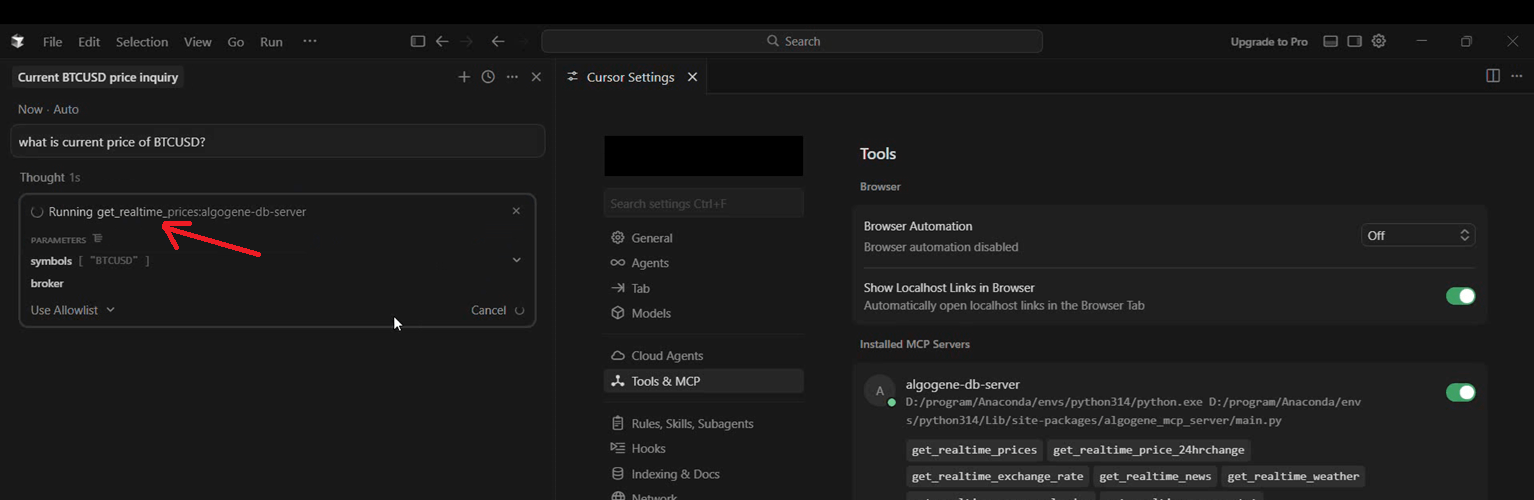Image resolution: width=1534 pixels, height=500 pixels.
Task: Expand the Use Allowlist dropdown
Action: pyautogui.click(x=73, y=310)
